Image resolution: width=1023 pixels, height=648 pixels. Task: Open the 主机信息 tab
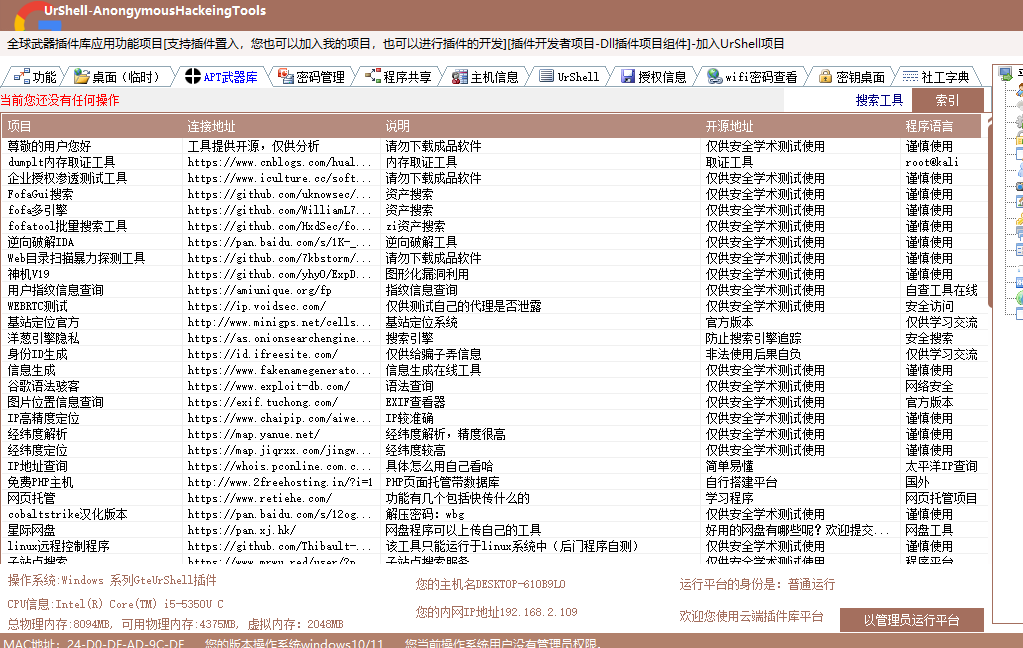pyautogui.click(x=485, y=77)
